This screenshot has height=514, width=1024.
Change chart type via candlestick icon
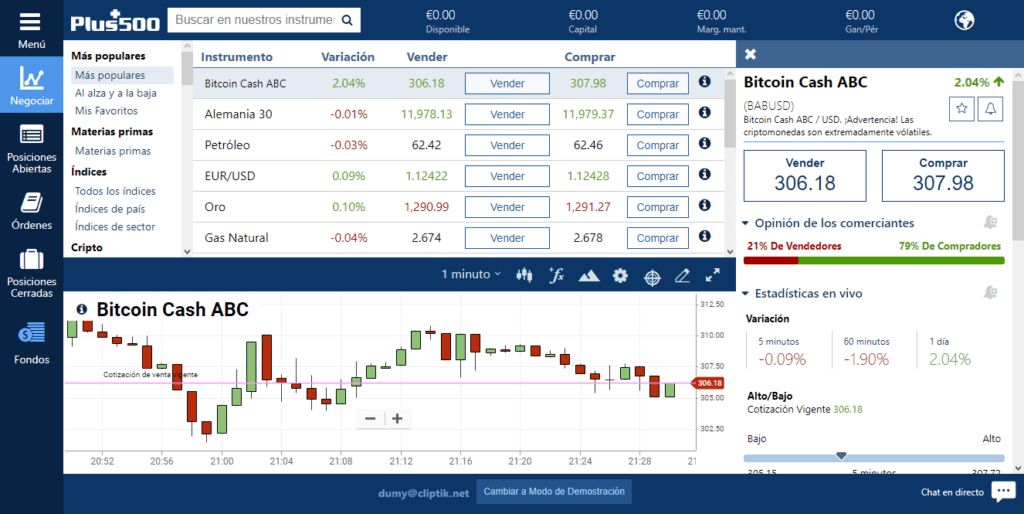coord(524,275)
